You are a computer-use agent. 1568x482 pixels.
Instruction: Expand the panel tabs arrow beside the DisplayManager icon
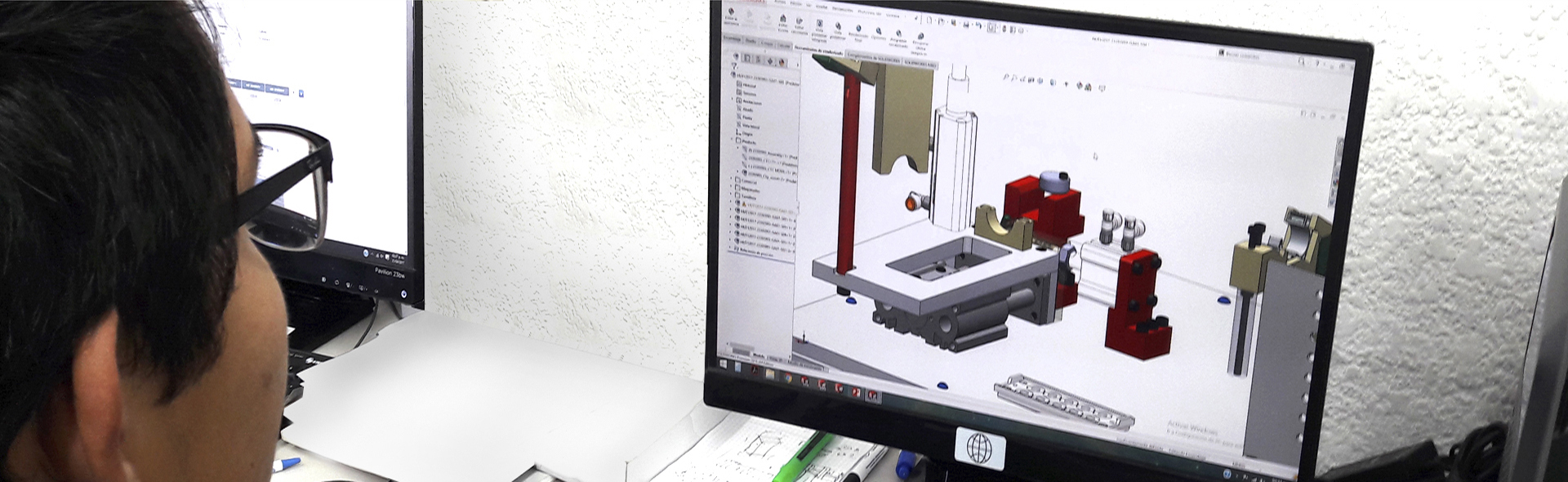(x=796, y=64)
